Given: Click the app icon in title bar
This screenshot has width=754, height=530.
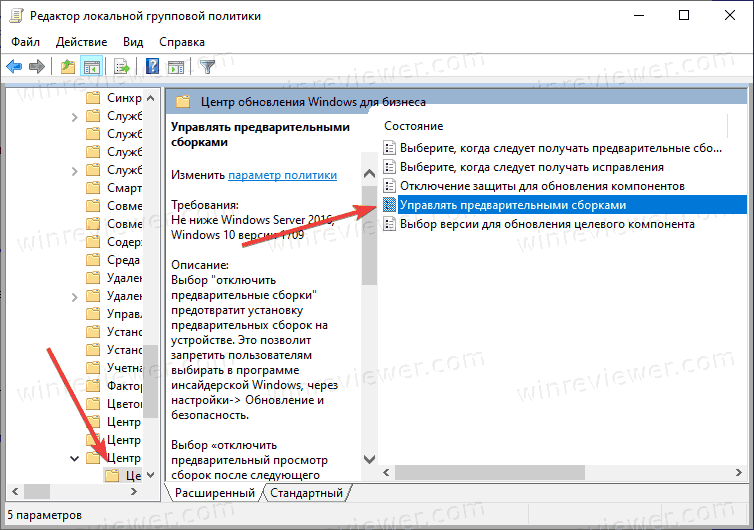Looking at the screenshot, I should pos(16,16).
